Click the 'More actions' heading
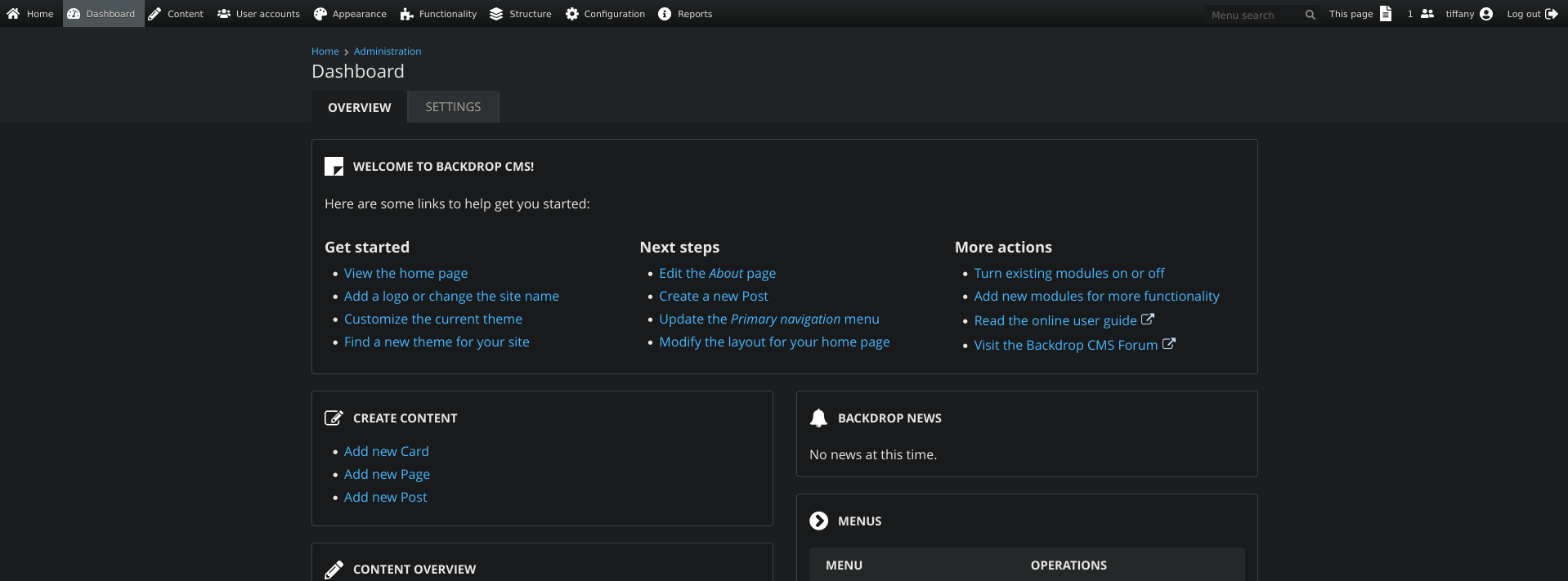This screenshot has width=1568, height=581. (1003, 247)
